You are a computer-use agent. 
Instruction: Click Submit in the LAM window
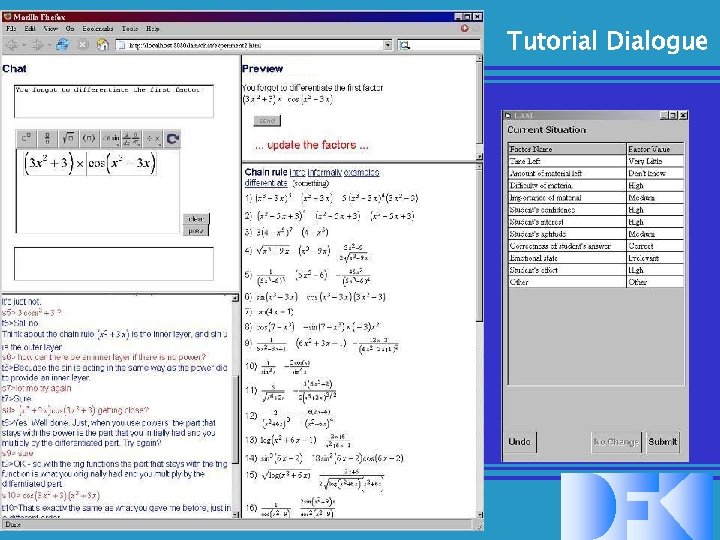pyautogui.click(x=663, y=442)
